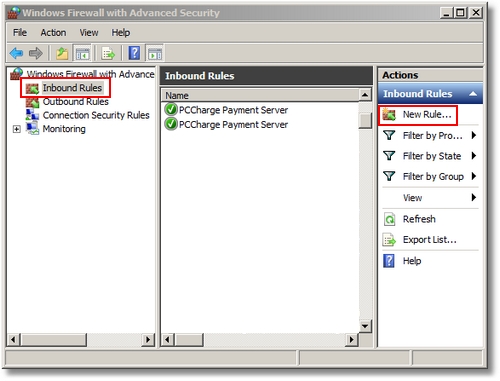Click the Refresh icon in Actions pane

(x=389, y=219)
